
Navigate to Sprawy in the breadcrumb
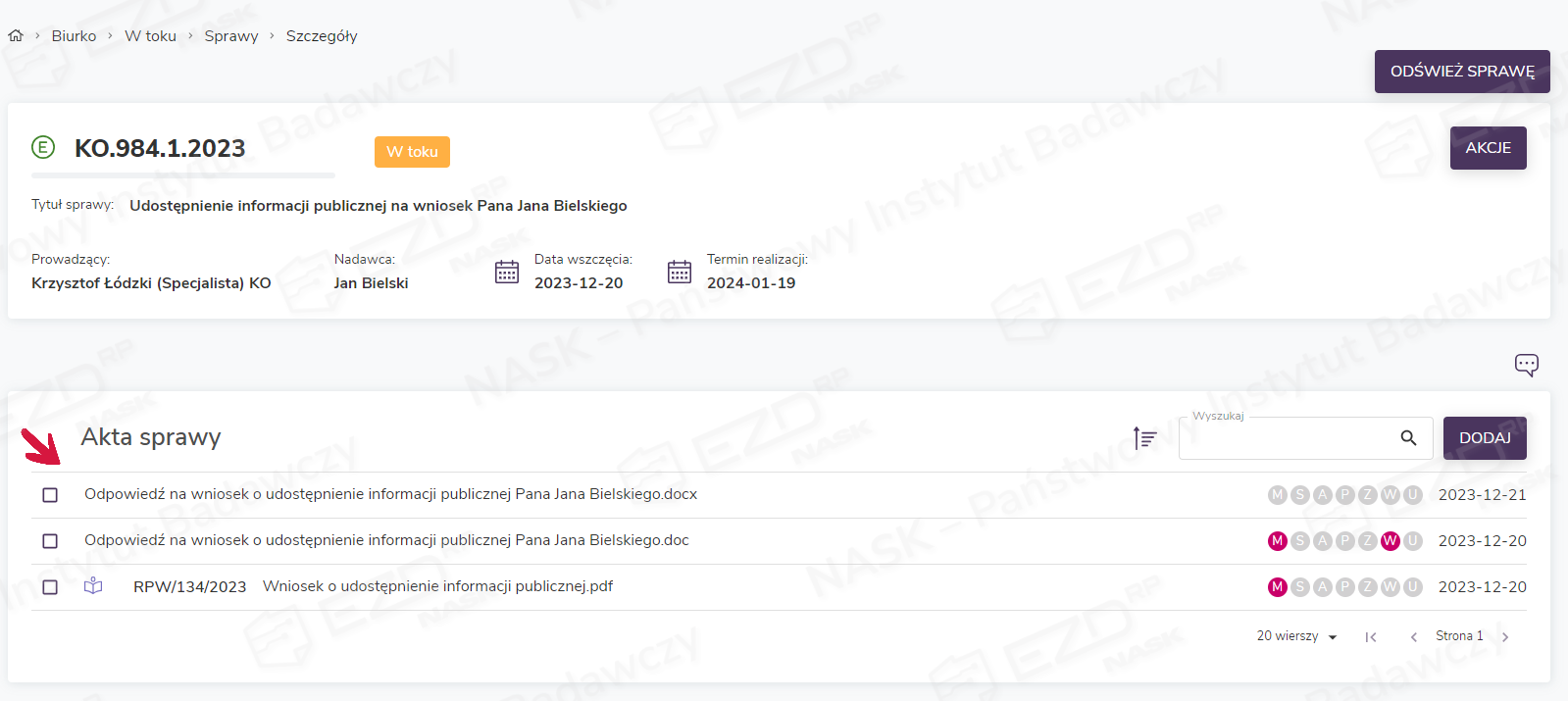click(231, 36)
